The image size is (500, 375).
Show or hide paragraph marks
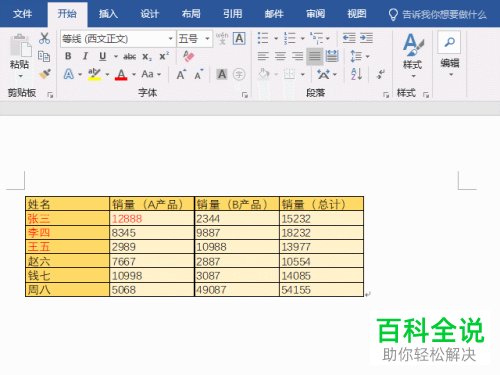381,74
